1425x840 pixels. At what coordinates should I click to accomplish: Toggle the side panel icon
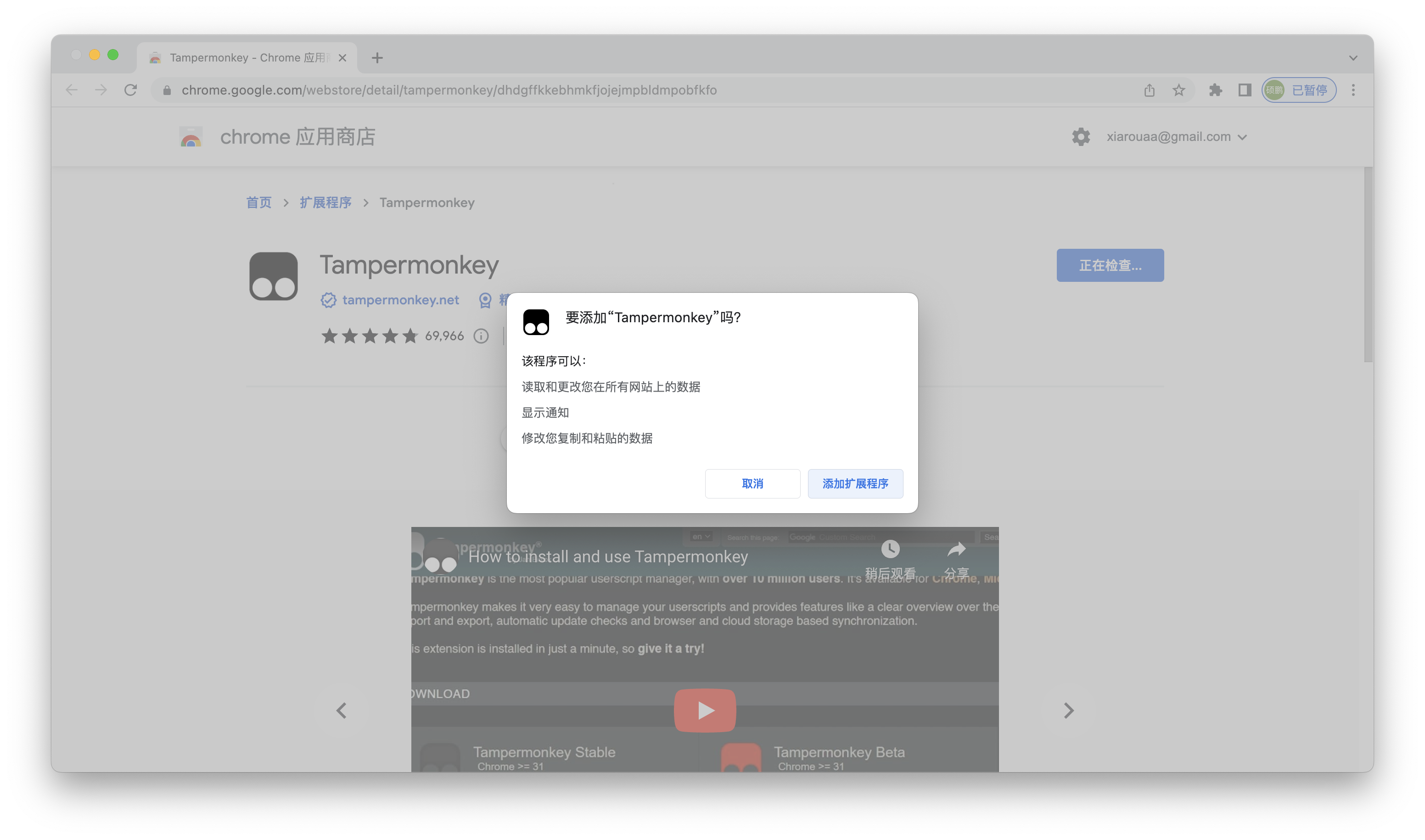click(1245, 90)
